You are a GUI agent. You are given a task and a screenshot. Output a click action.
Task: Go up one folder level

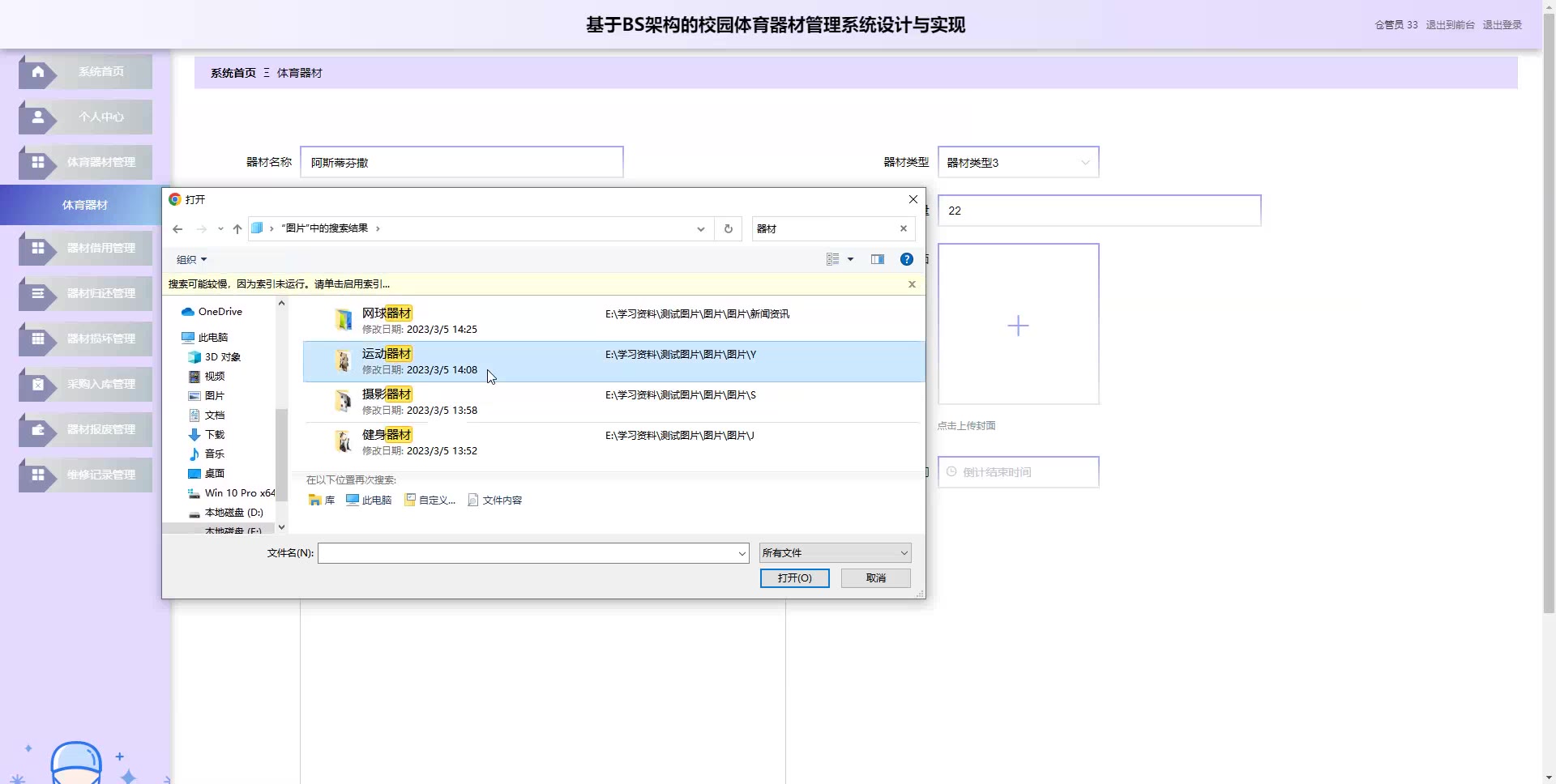click(237, 229)
